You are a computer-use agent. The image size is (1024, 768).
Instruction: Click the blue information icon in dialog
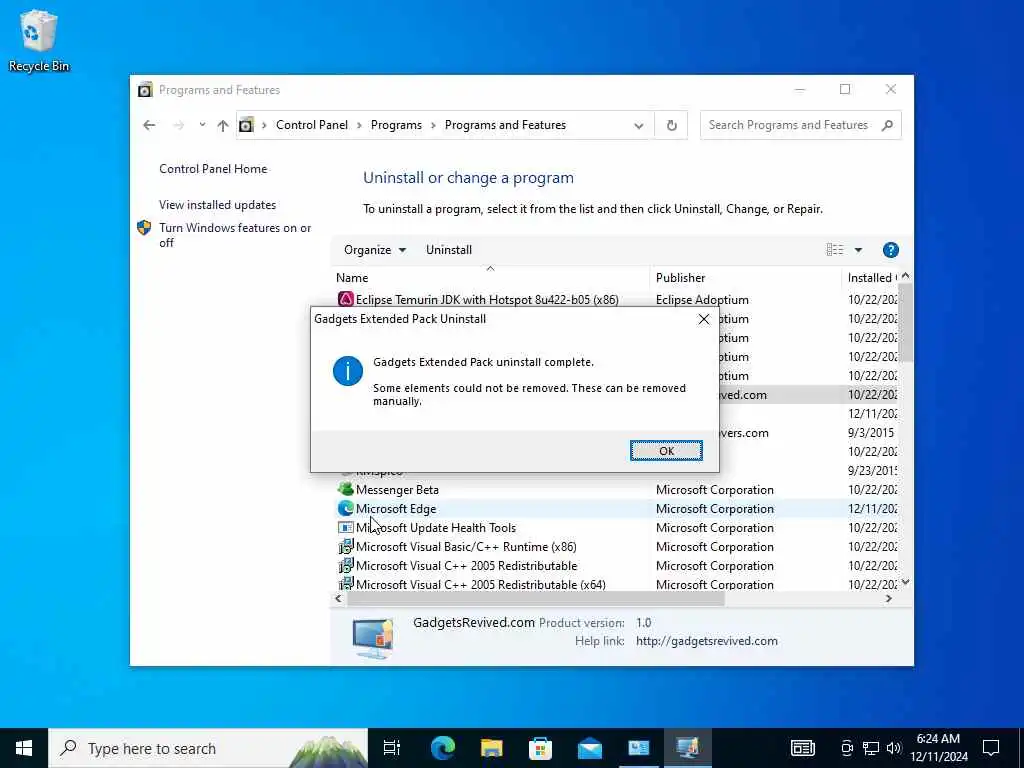(347, 371)
